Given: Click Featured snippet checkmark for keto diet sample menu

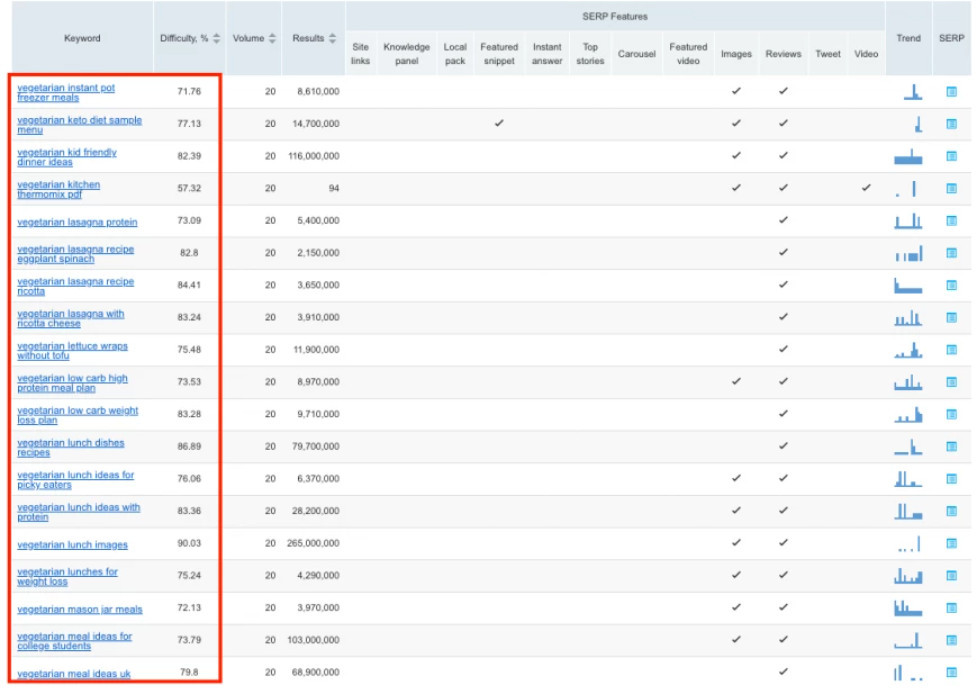Looking at the screenshot, I should tap(498, 123).
